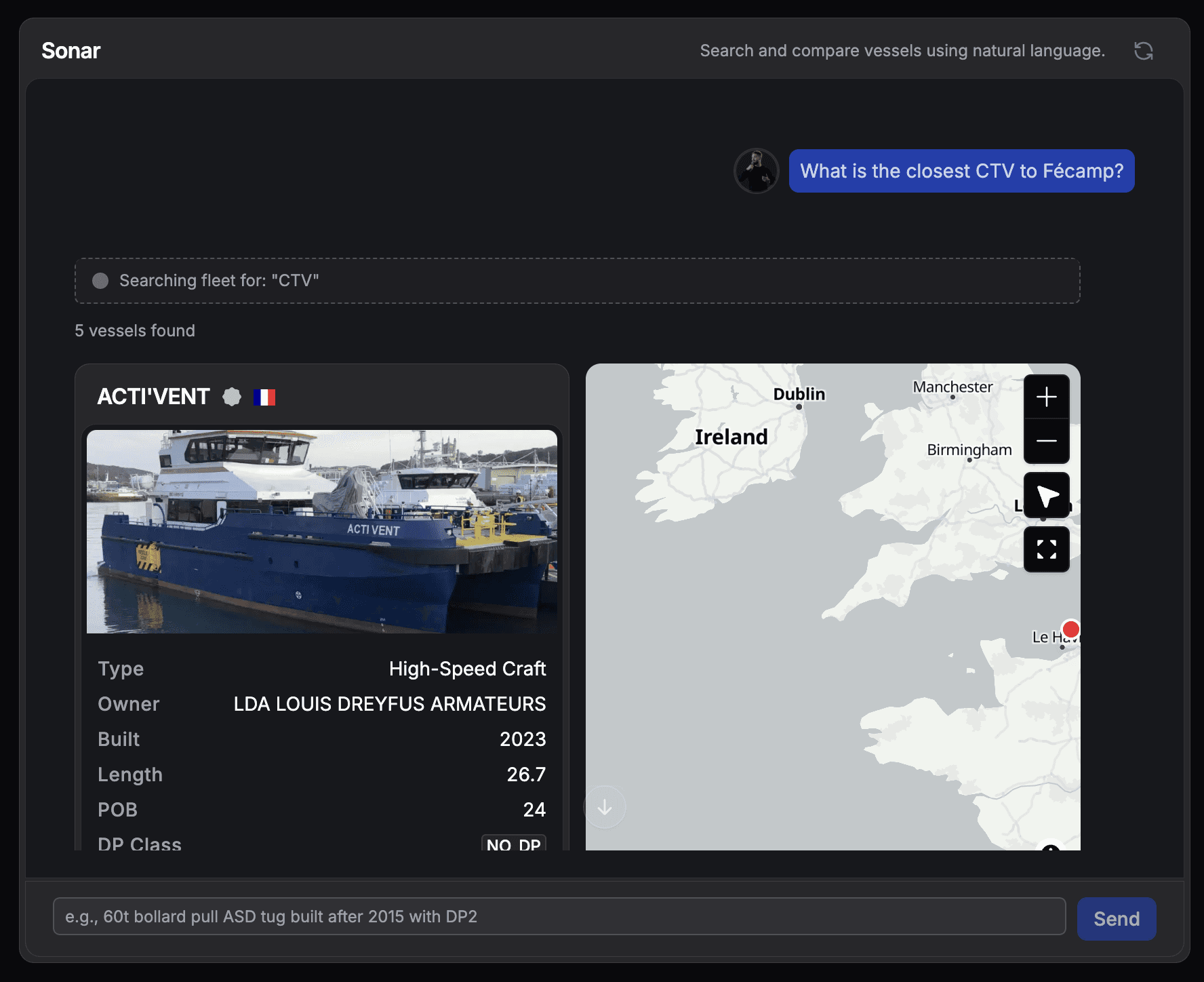Focus the vessel search input field
The width and height of the screenshot is (1204, 982).
pyautogui.click(x=559, y=916)
